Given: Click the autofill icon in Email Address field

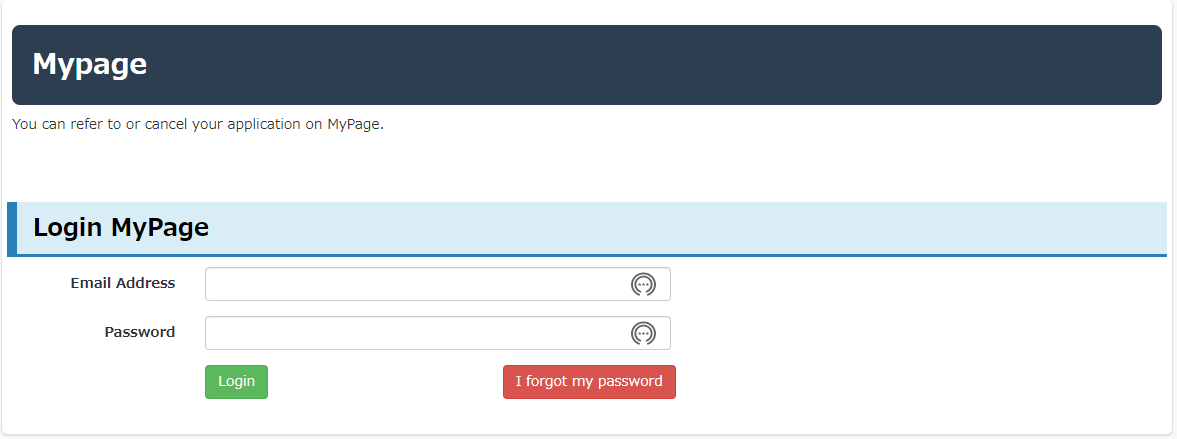Looking at the screenshot, I should point(643,284).
